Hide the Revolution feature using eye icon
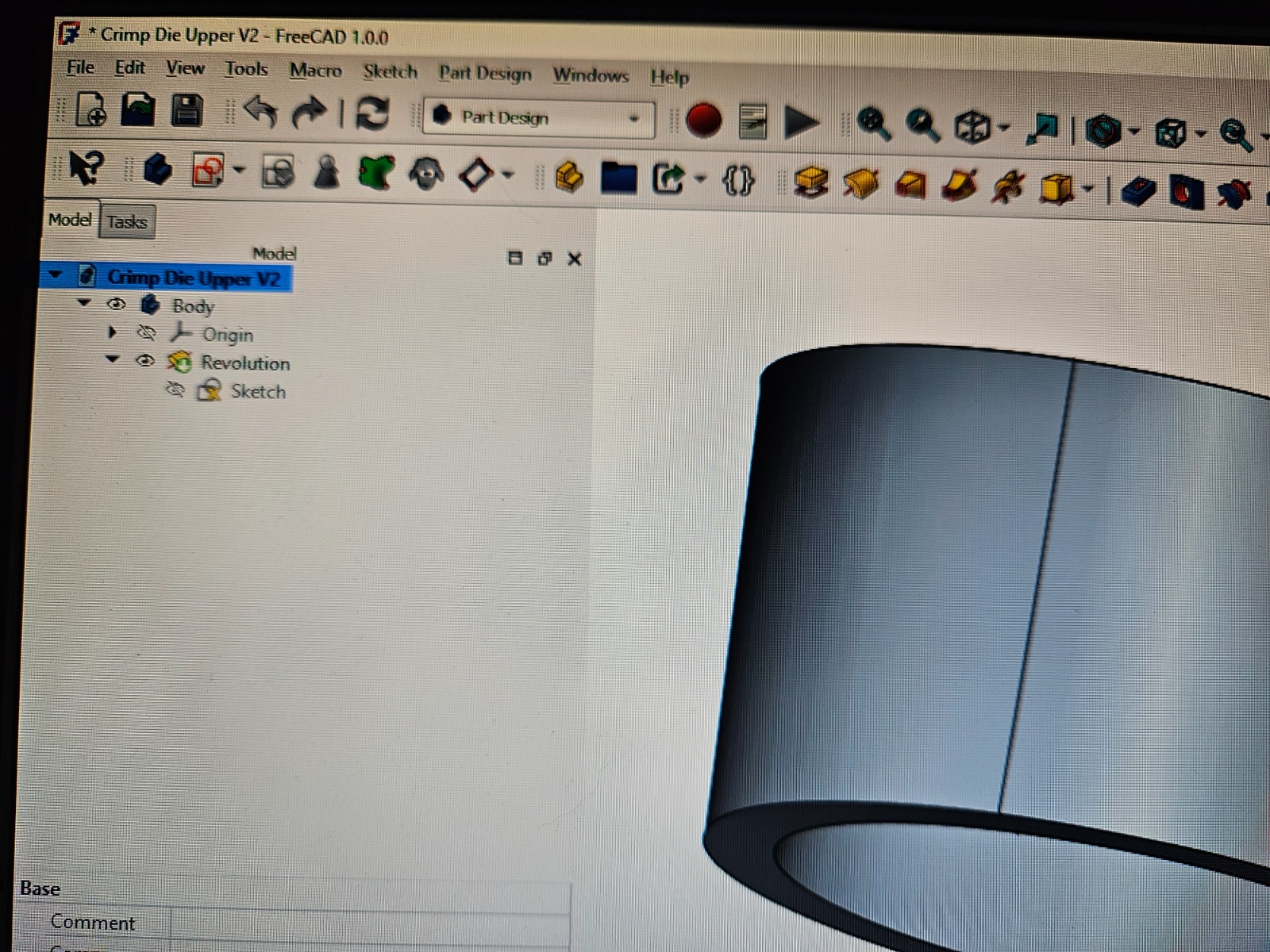 point(144,361)
